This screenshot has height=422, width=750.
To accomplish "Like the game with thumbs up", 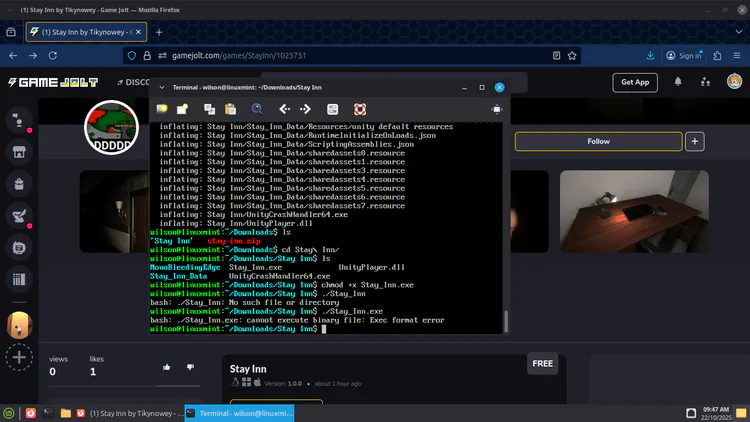I will [166, 367].
